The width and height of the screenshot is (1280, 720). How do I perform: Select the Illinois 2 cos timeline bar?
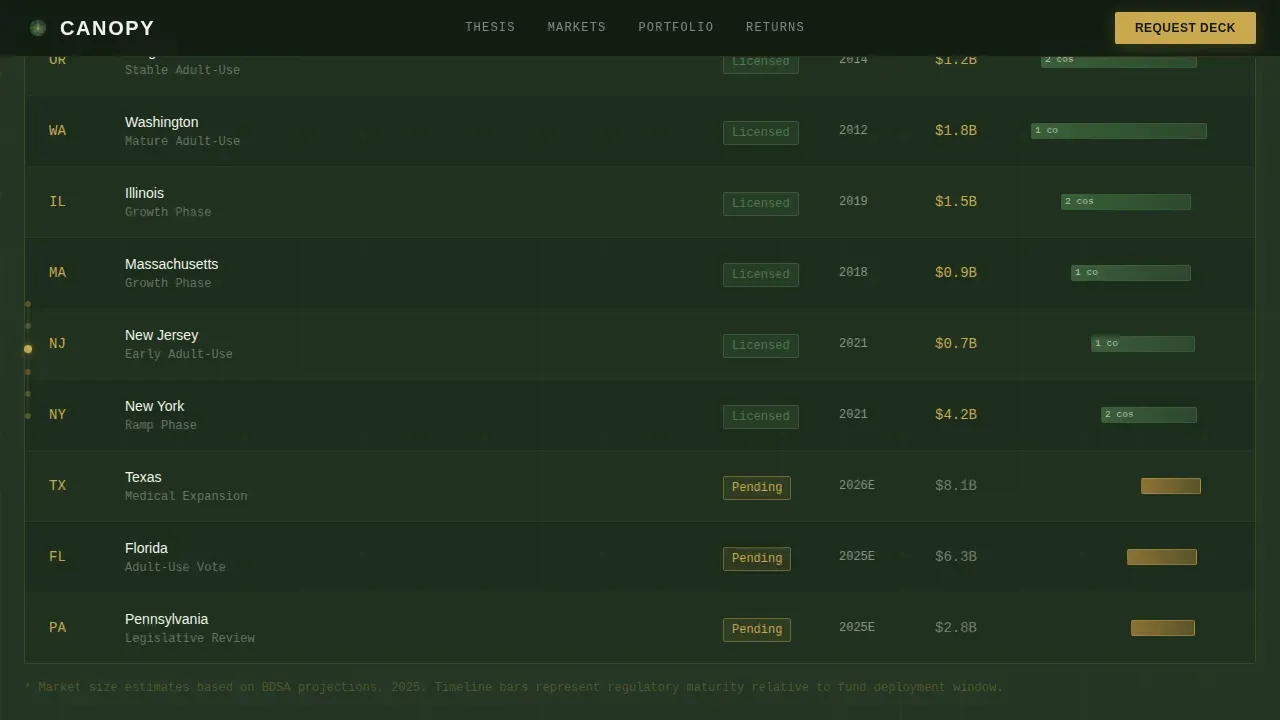coord(1126,202)
